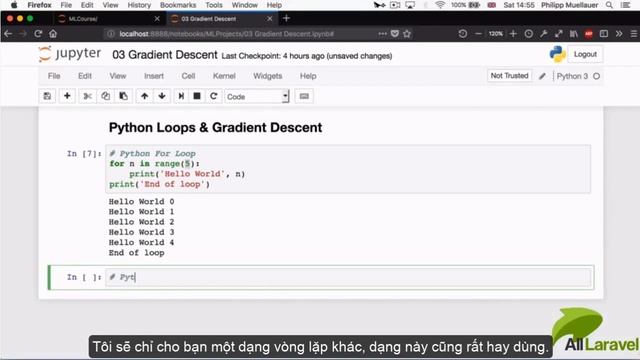Screen dimensions: 640x360
Task: Close the MLCourse/ tab
Action: coord(157,19)
